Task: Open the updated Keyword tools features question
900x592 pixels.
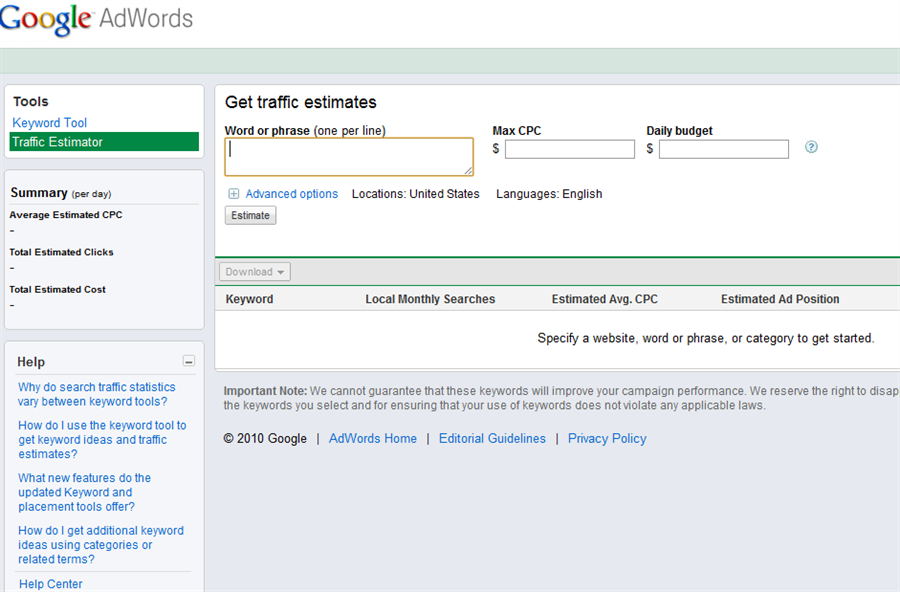Action: (84, 492)
